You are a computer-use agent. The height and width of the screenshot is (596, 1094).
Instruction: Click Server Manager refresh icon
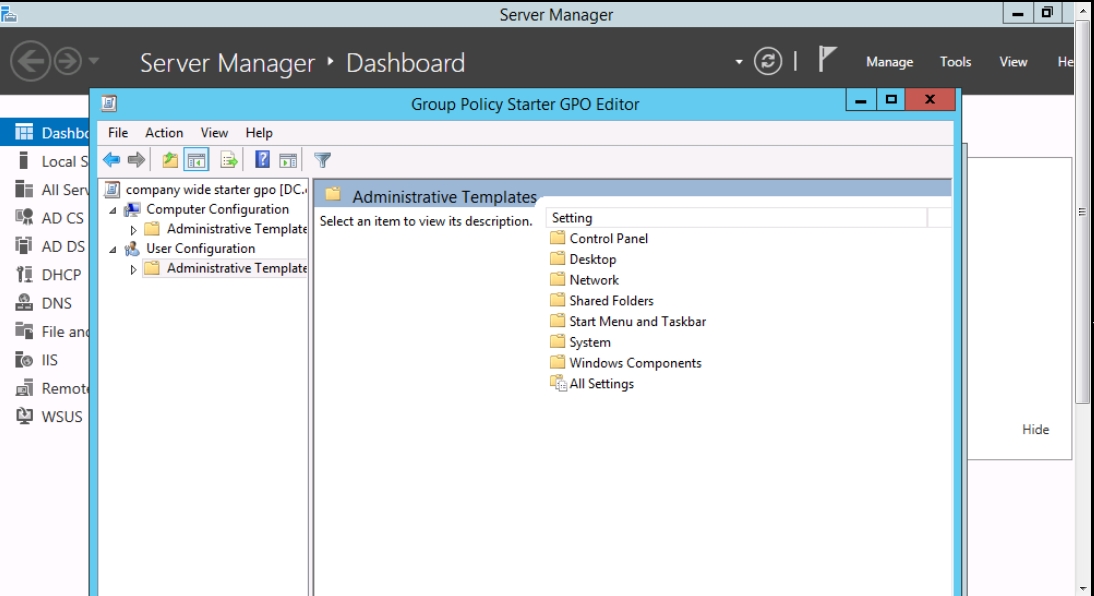pos(767,61)
